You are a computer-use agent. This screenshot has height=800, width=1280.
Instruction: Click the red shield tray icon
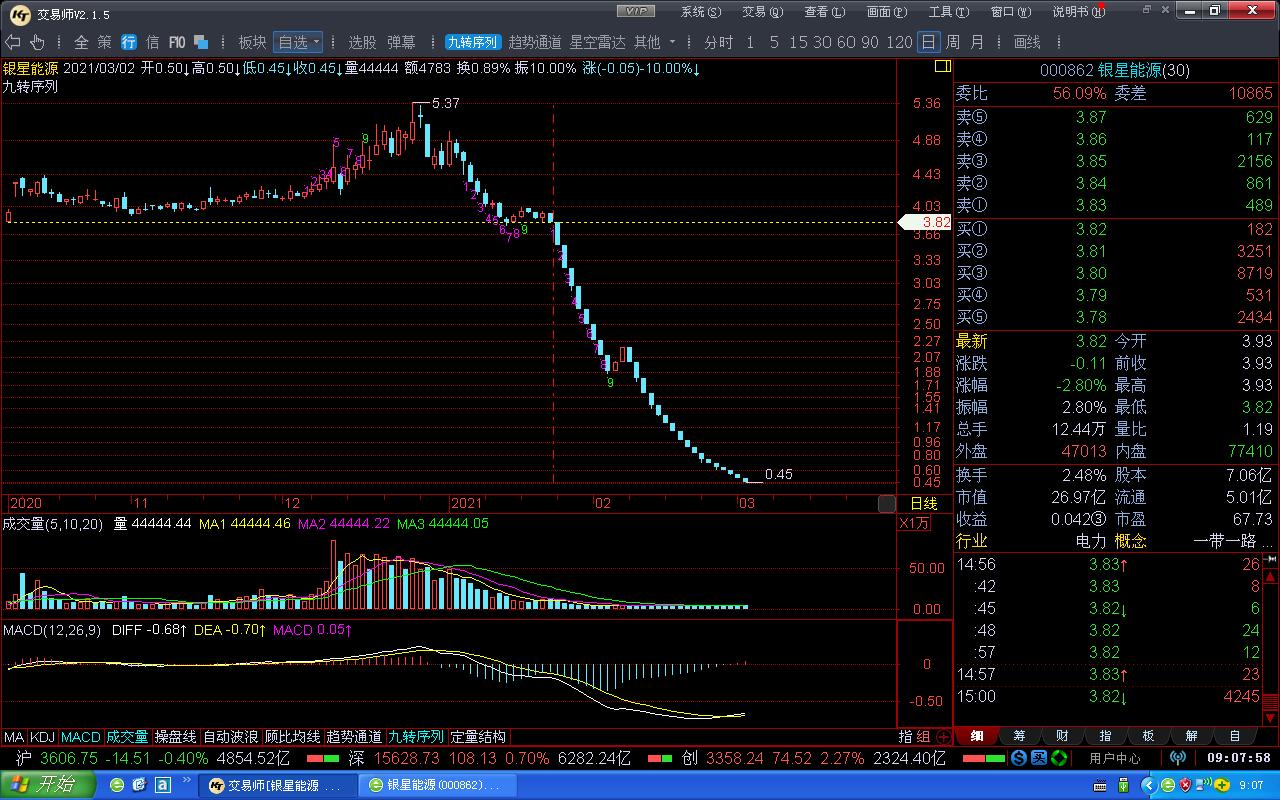tap(1187, 786)
